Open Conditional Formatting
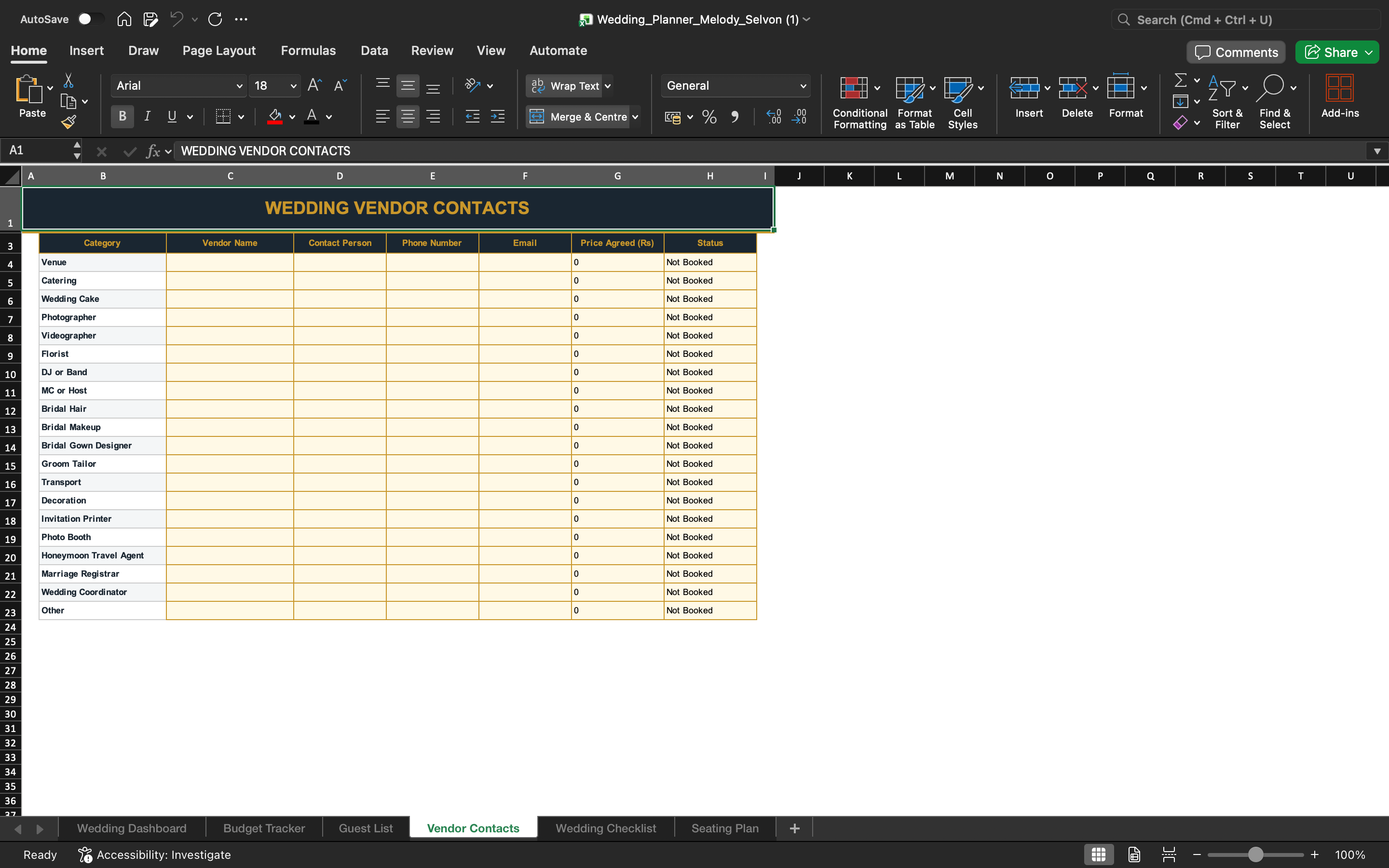Viewport: 1389px width, 868px height. click(860, 102)
